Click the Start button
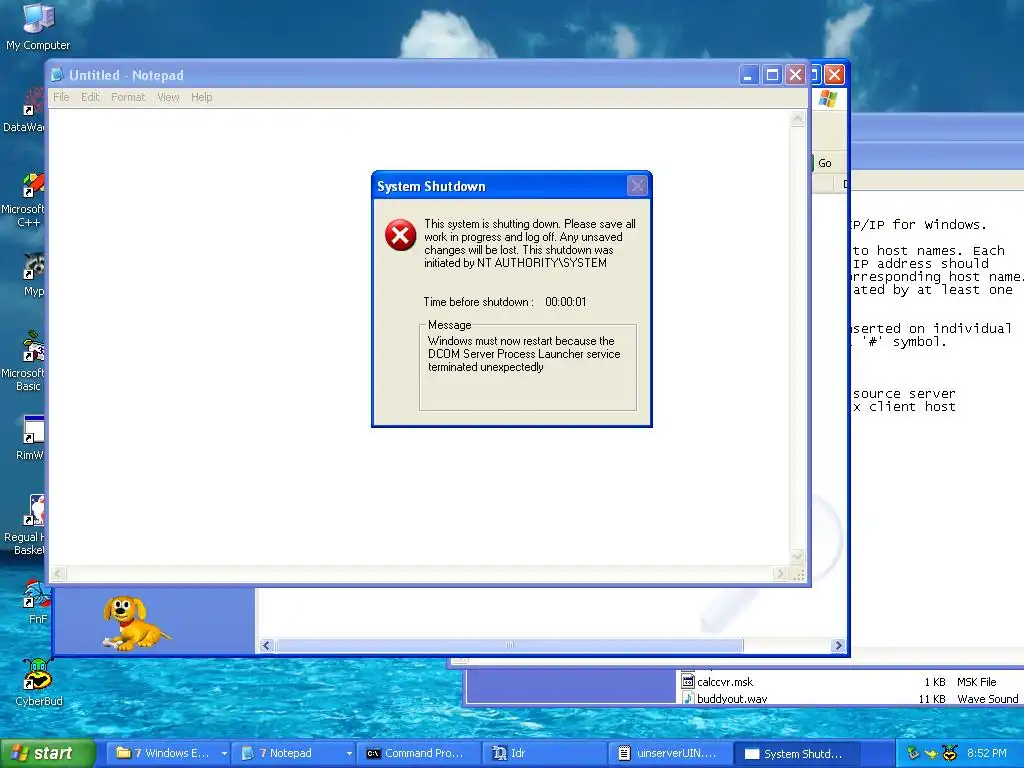This screenshot has height=768, width=1024. 48,753
